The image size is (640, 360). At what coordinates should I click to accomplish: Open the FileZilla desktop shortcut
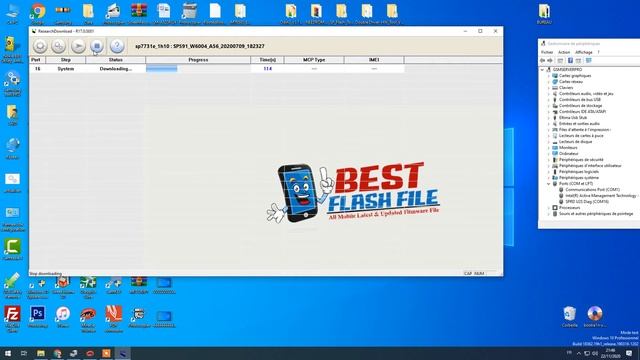12,318
